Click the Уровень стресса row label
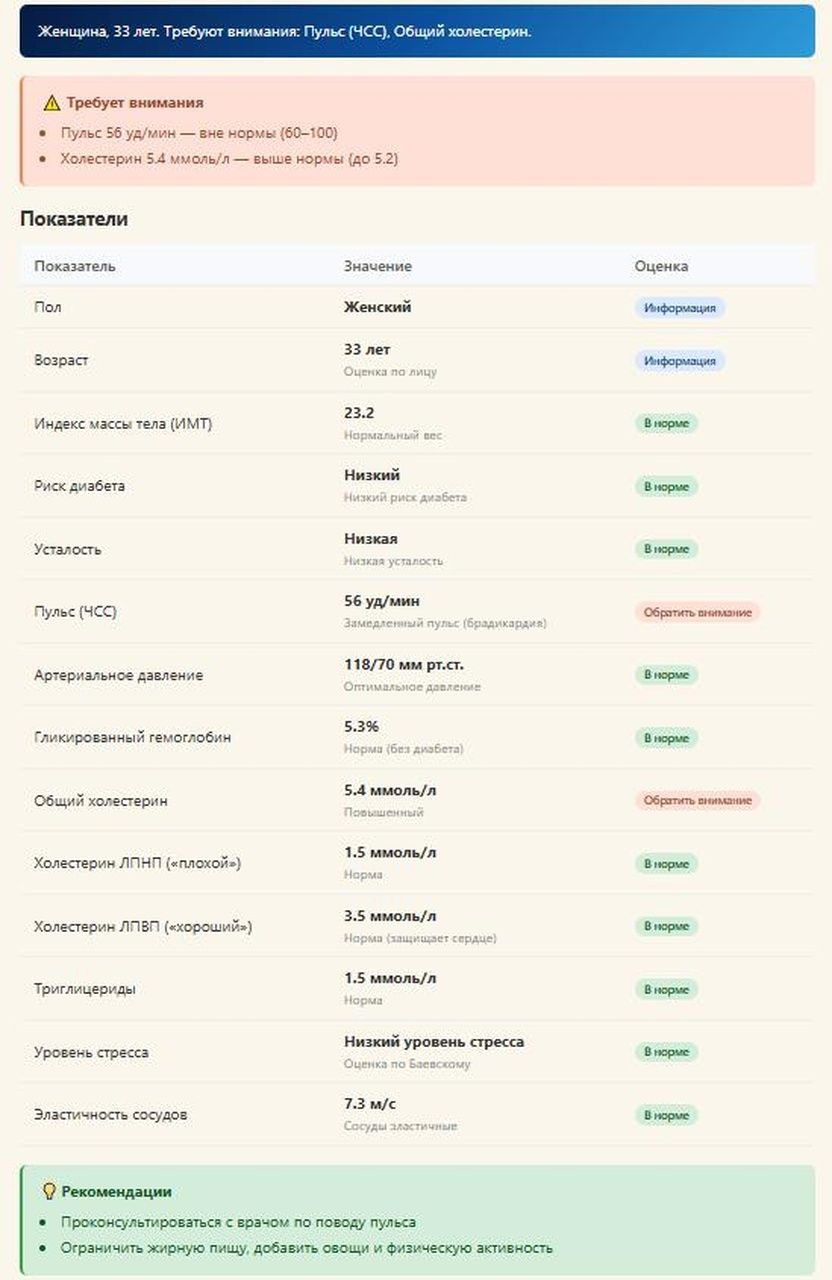Screen dimensions: 832x1280 [91, 1052]
